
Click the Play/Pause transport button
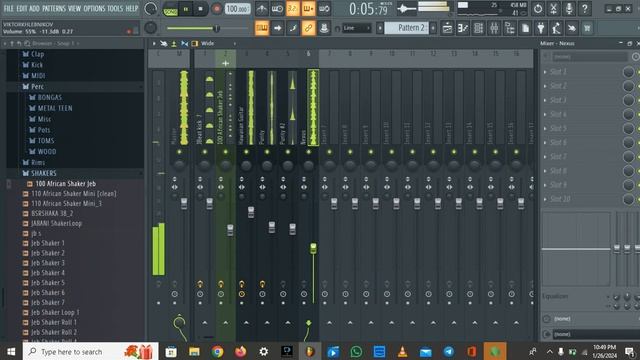coord(186,9)
